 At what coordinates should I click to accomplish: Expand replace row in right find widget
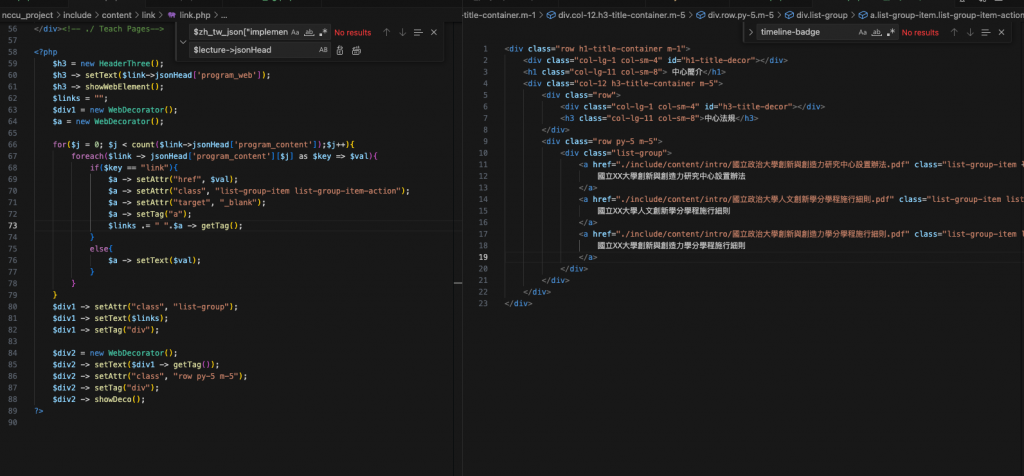750,32
